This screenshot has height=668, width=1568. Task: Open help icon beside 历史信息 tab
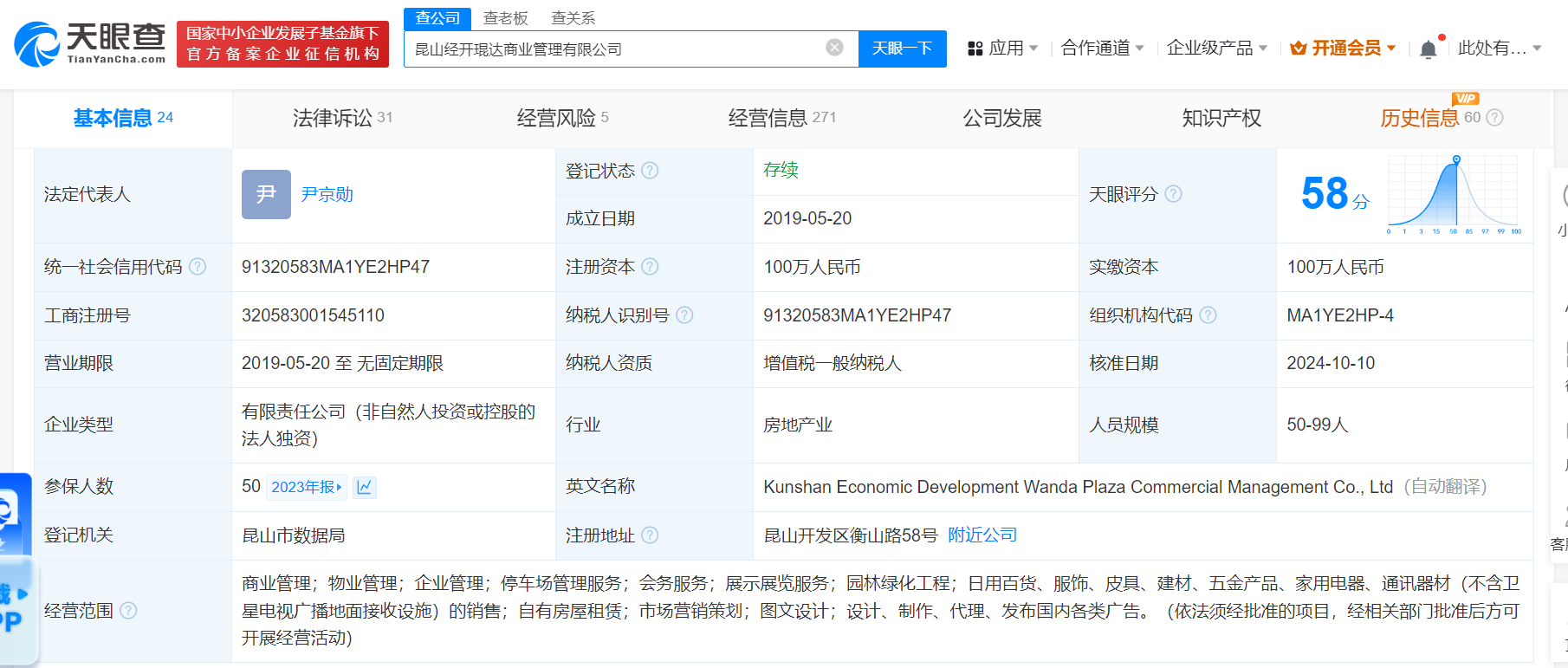1494,118
